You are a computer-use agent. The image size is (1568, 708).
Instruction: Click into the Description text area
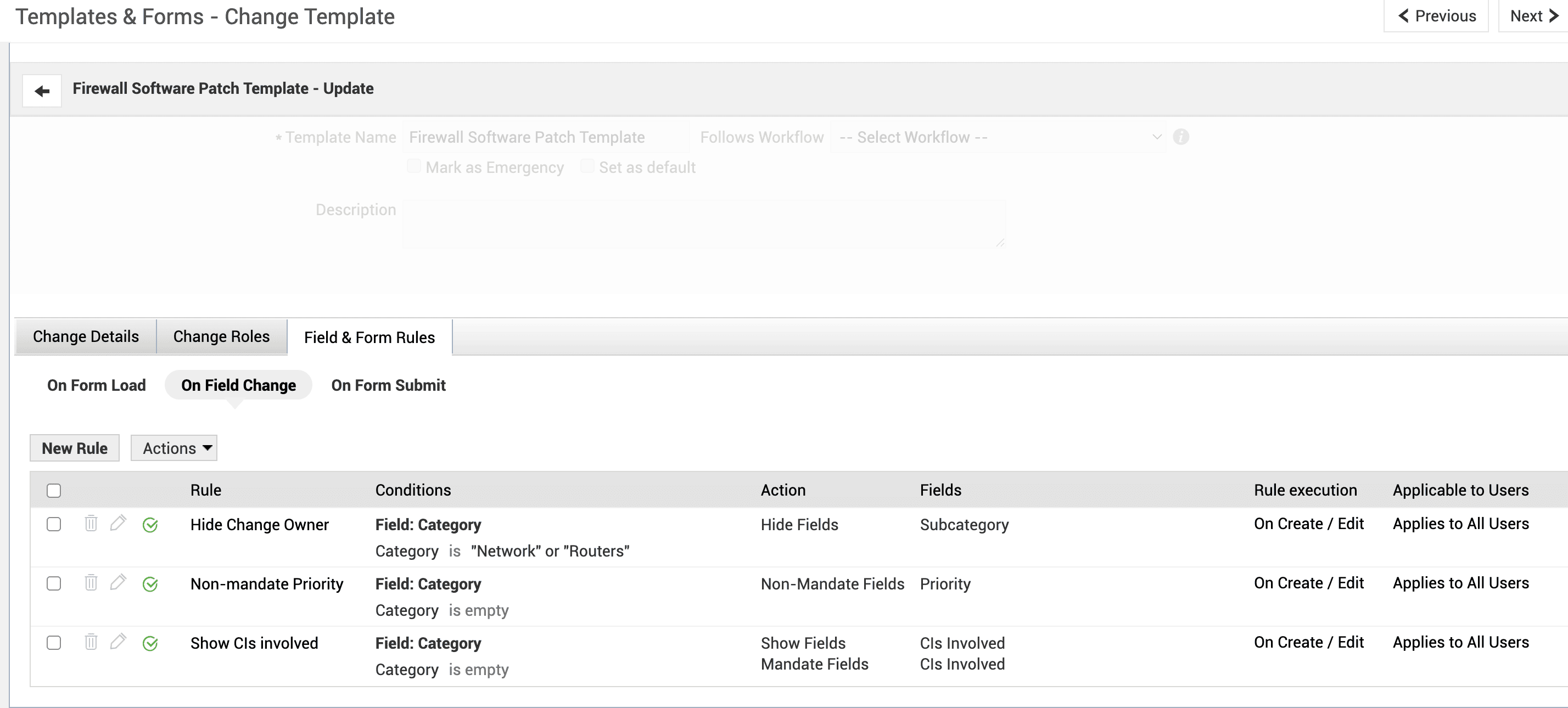tap(703, 224)
